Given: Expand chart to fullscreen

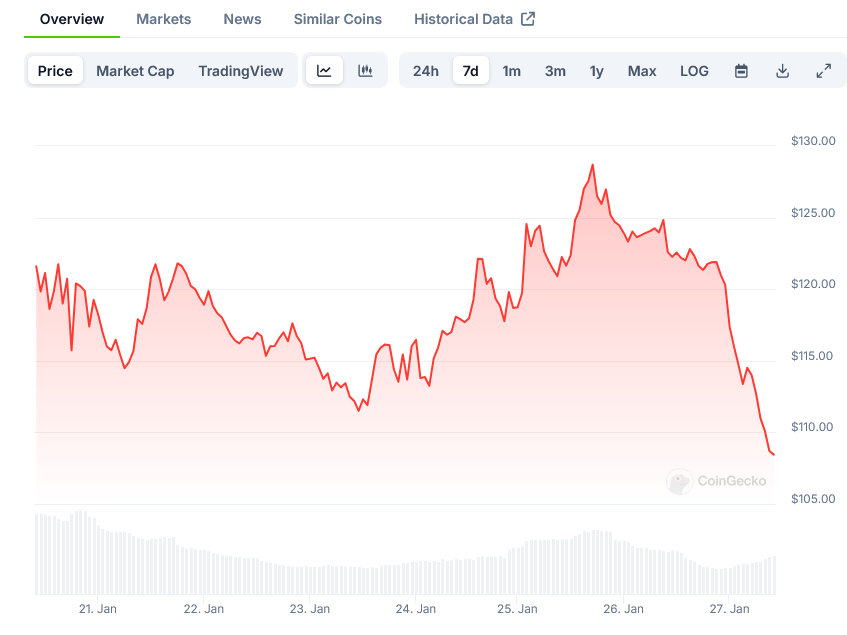Looking at the screenshot, I should coord(823,71).
